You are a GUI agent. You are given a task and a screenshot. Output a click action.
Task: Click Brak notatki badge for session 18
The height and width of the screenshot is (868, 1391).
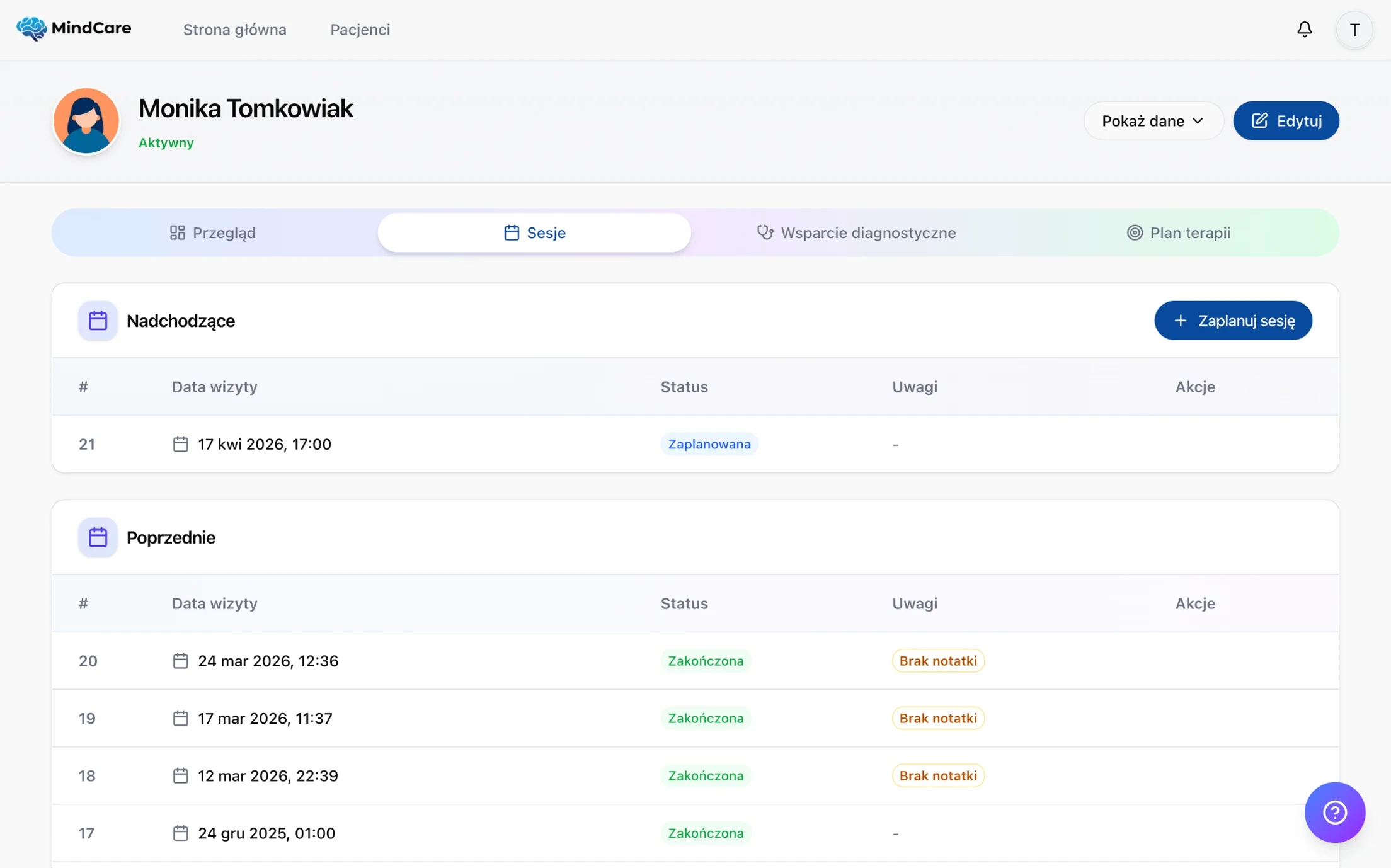(938, 775)
